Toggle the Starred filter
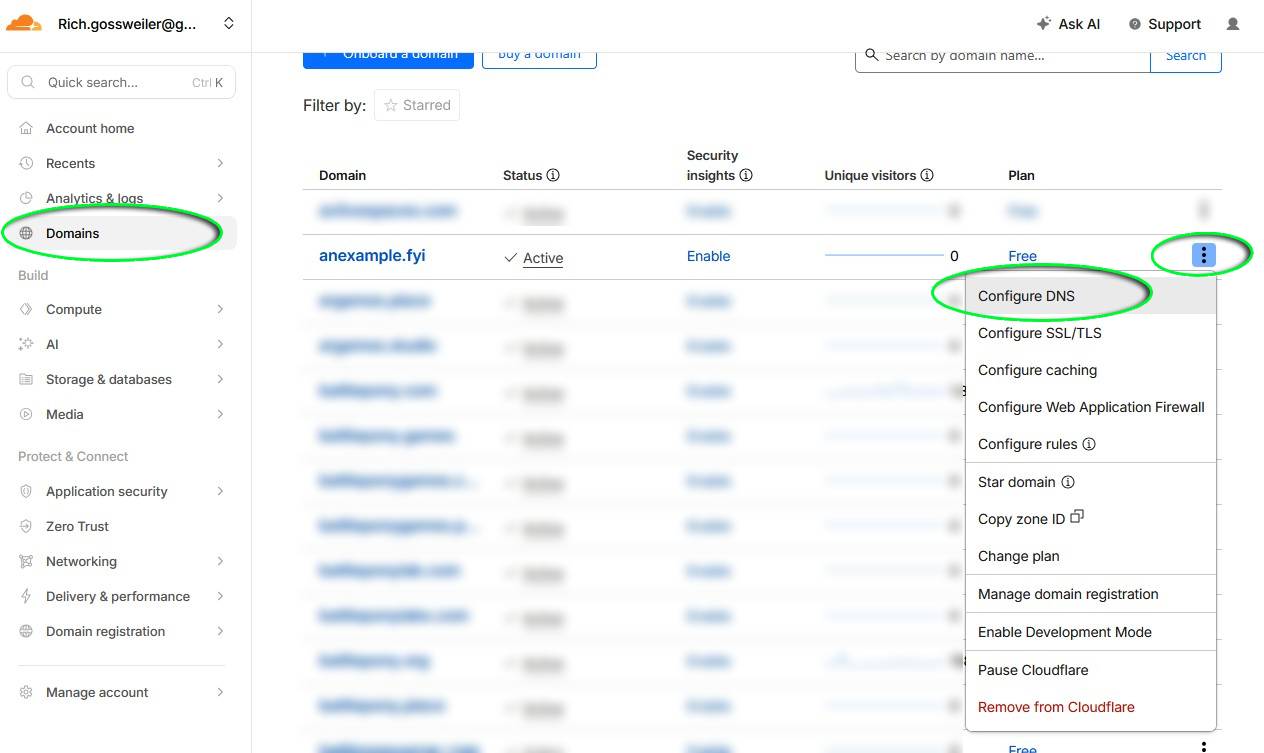 click(417, 105)
